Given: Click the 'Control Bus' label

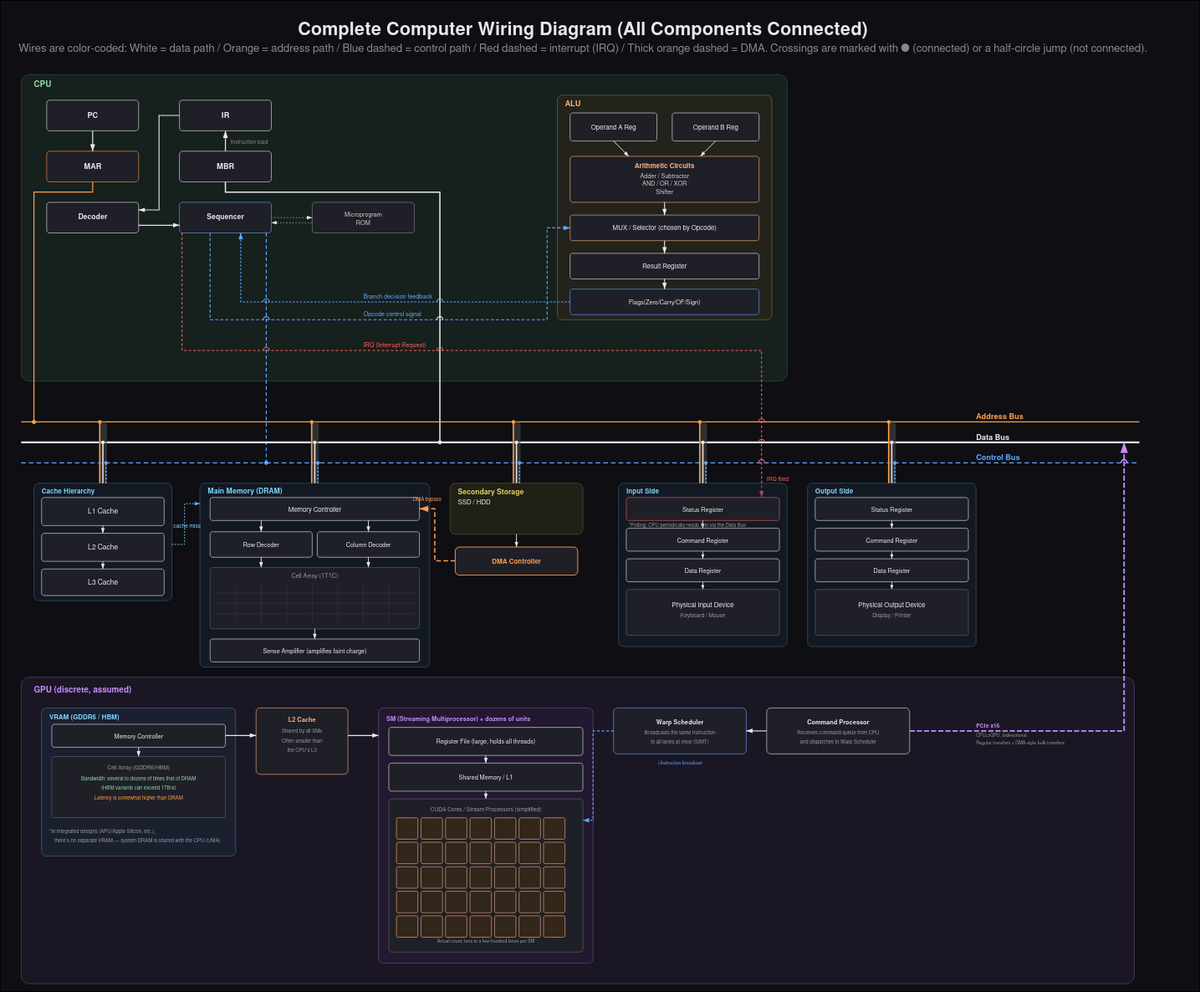Looking at the screenshot, I should pos(998,457).
